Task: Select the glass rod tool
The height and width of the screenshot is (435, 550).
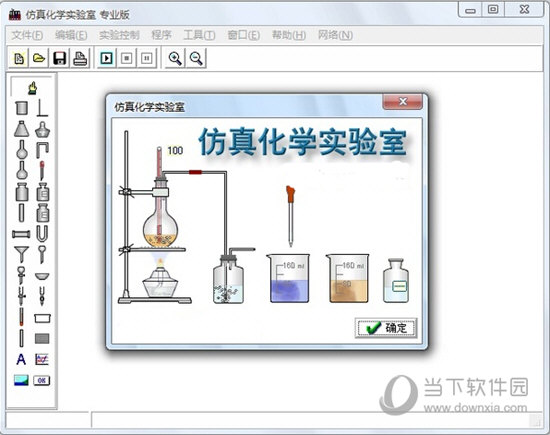Action: tap(22, 338)
